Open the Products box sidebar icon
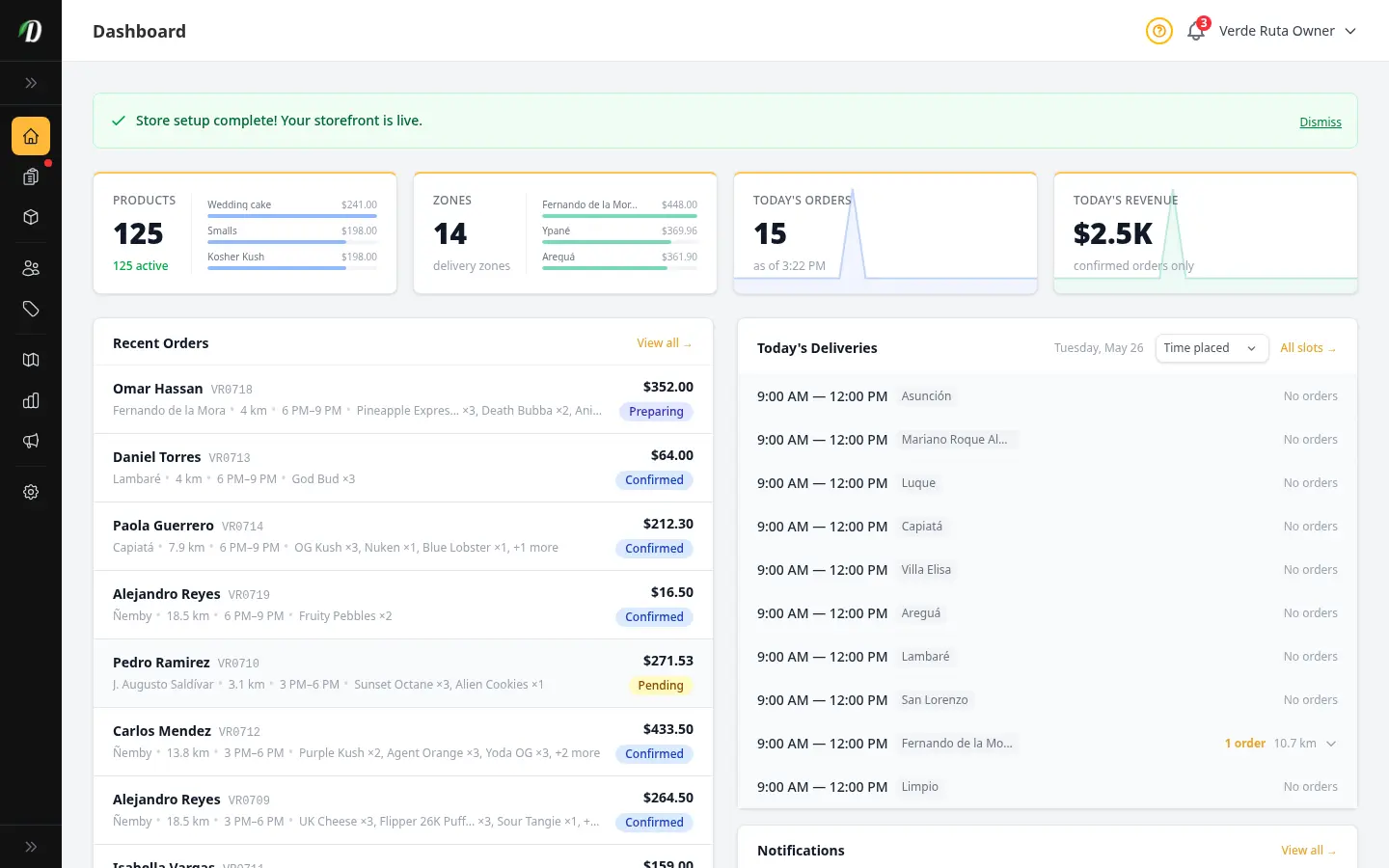1389x868 pixels. 31,217
